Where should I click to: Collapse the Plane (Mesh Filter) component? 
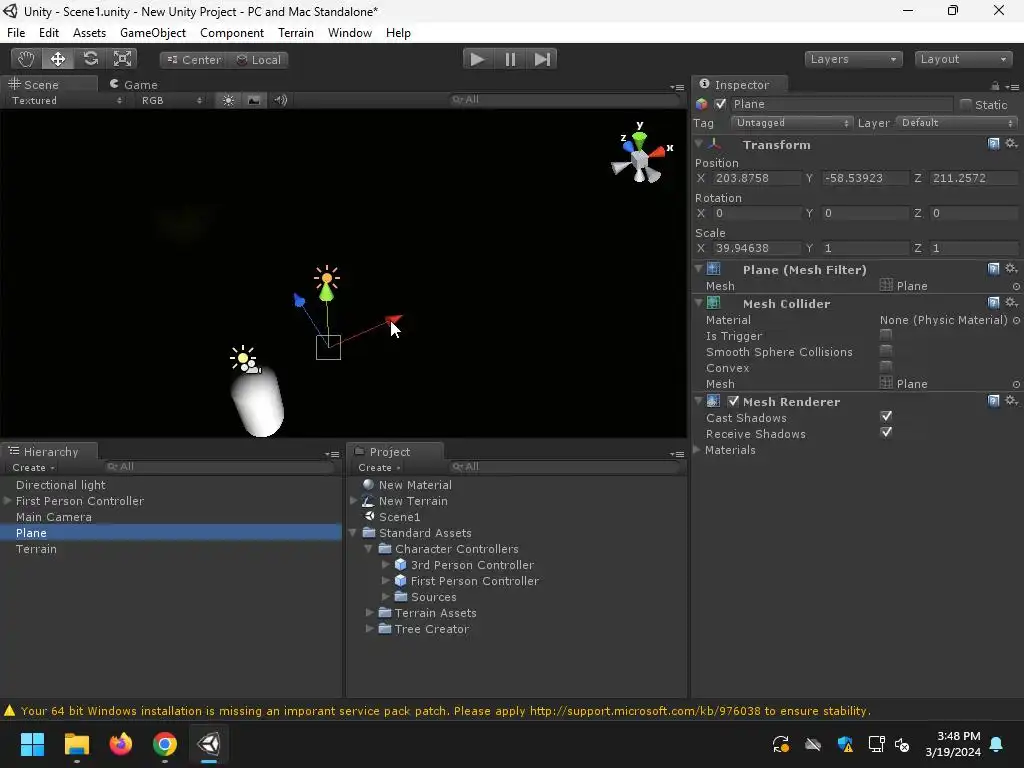pos(698,269)
